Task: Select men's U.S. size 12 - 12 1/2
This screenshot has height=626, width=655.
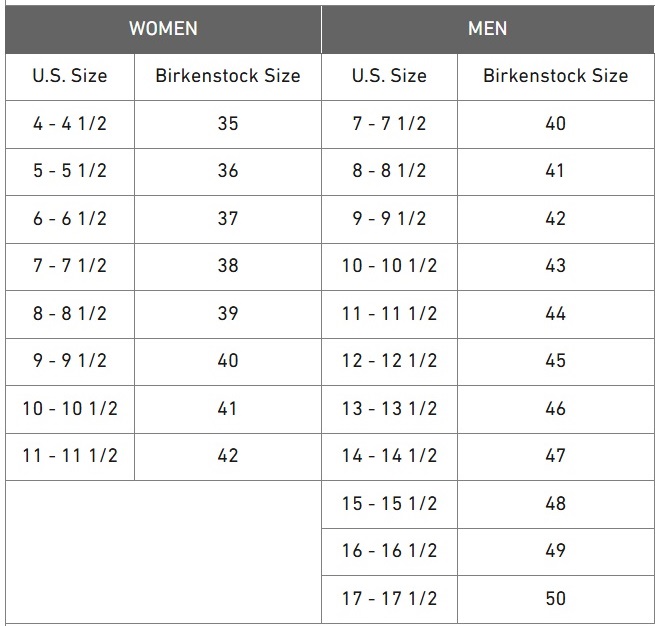Action: 389,361
